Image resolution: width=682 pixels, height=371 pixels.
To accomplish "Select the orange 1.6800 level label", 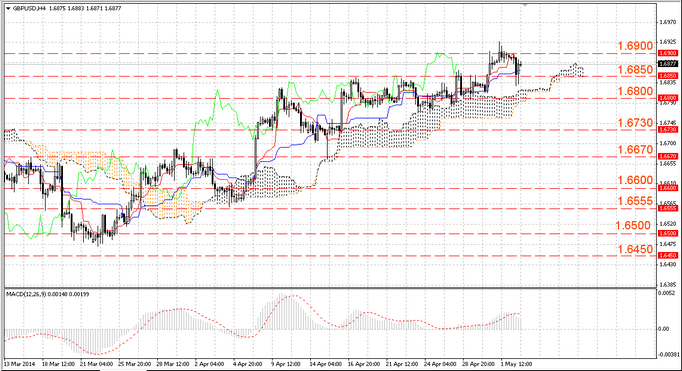I will point(635,91).
